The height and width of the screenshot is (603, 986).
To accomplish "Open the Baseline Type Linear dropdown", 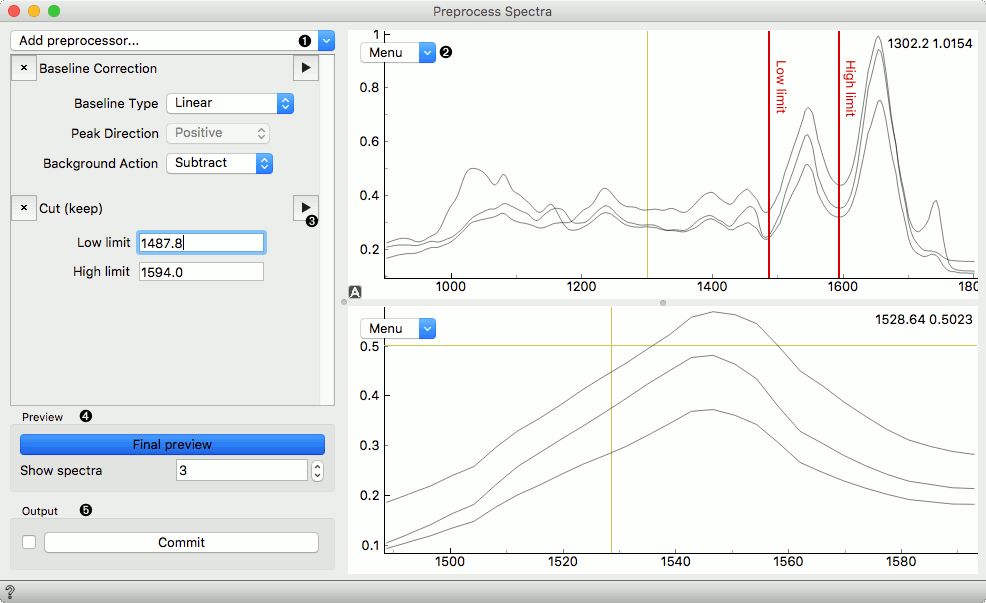I will click(x=230, y=103).
